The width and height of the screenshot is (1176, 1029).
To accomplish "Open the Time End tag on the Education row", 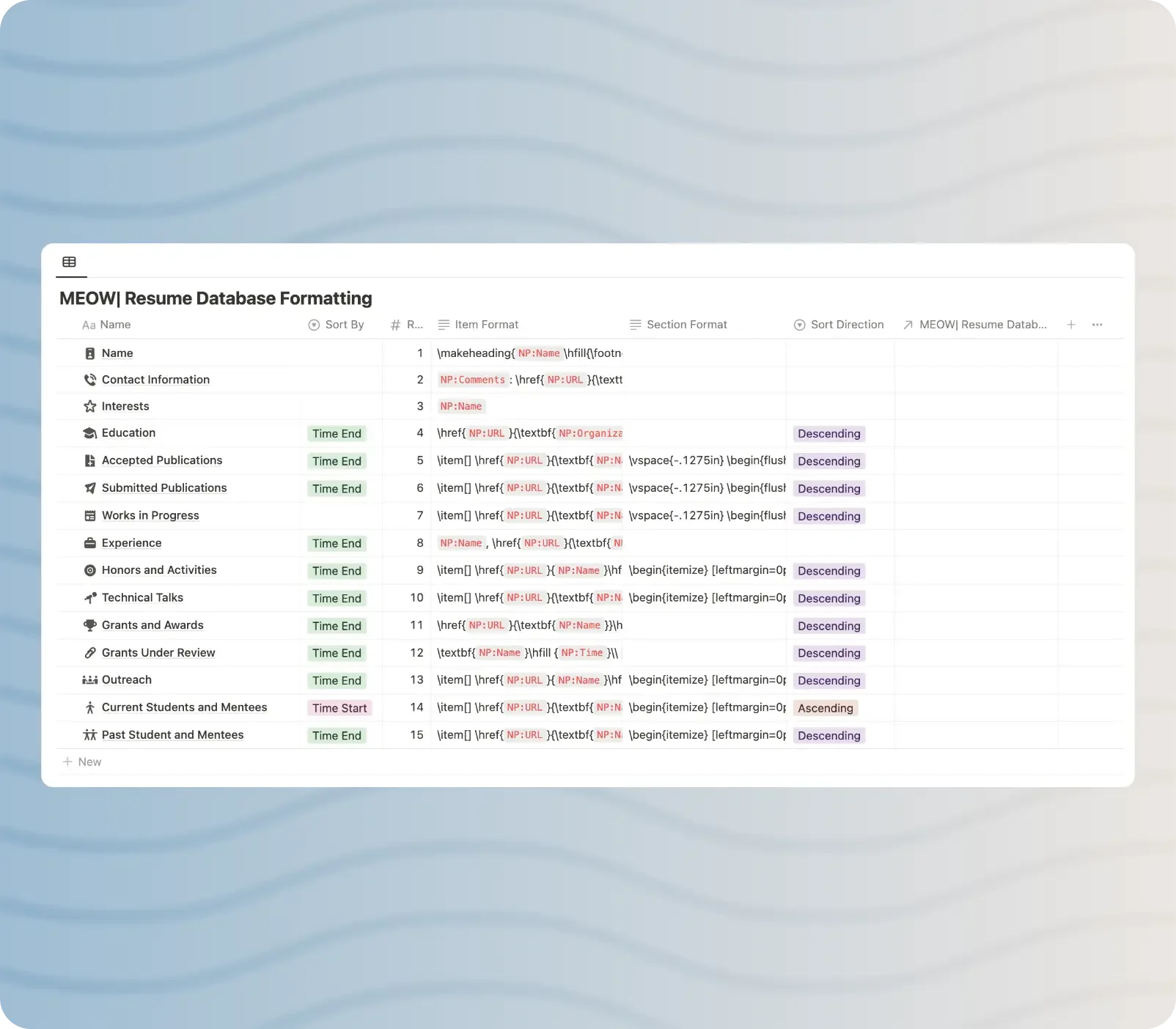I will pos(337,433).
